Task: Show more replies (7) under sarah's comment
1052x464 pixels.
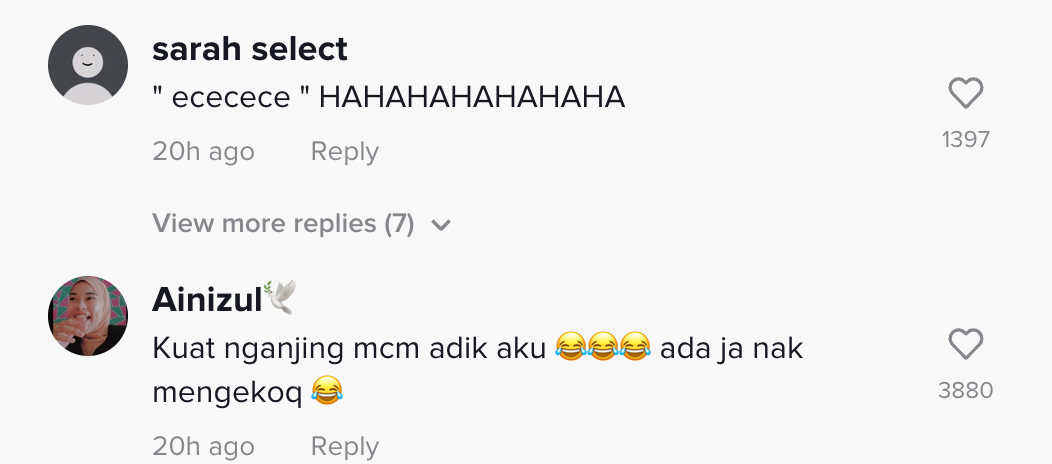Action: point(283,224)
